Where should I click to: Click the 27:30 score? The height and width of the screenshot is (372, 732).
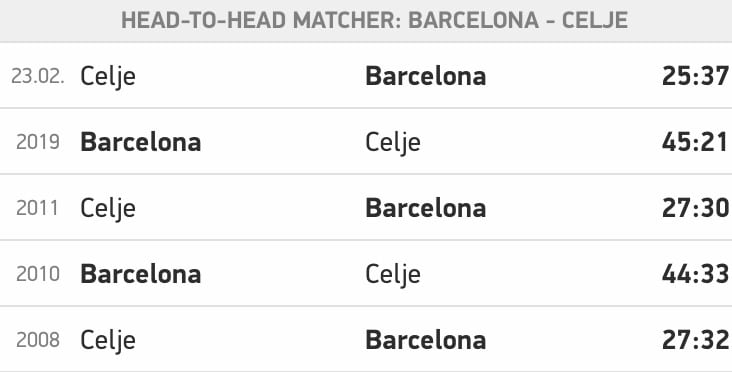(695, 208)
